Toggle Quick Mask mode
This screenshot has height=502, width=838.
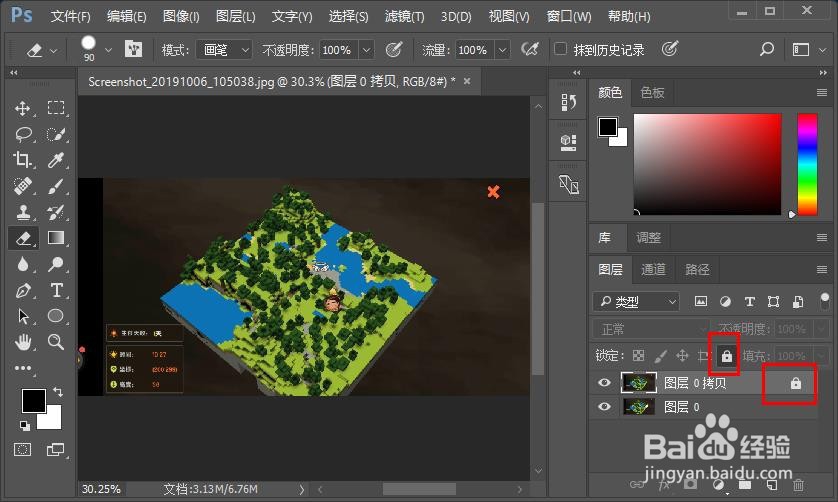click(22, 450)
